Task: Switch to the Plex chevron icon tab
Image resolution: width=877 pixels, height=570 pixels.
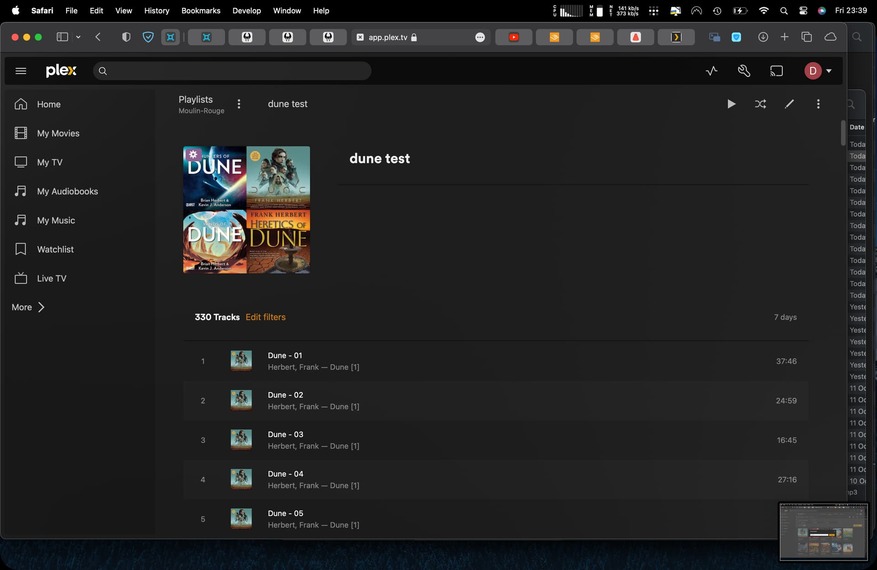Action: [x=676, y=37]
